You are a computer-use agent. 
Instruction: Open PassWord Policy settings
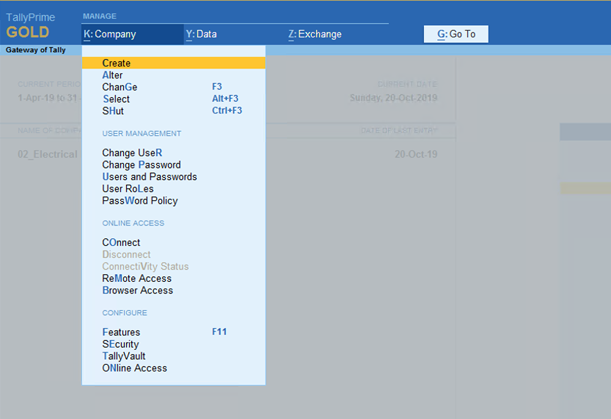point(139,201)
